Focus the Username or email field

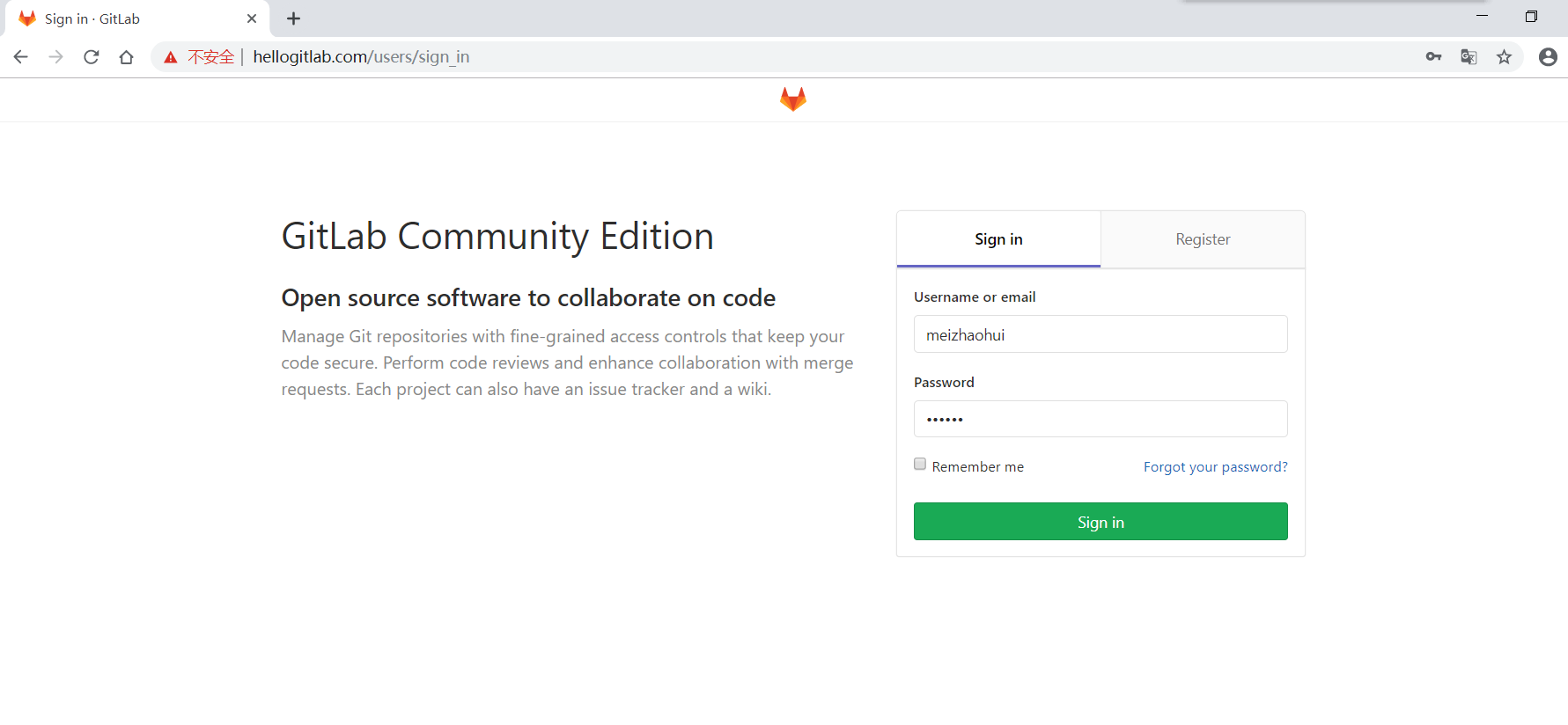(1101, 334)
